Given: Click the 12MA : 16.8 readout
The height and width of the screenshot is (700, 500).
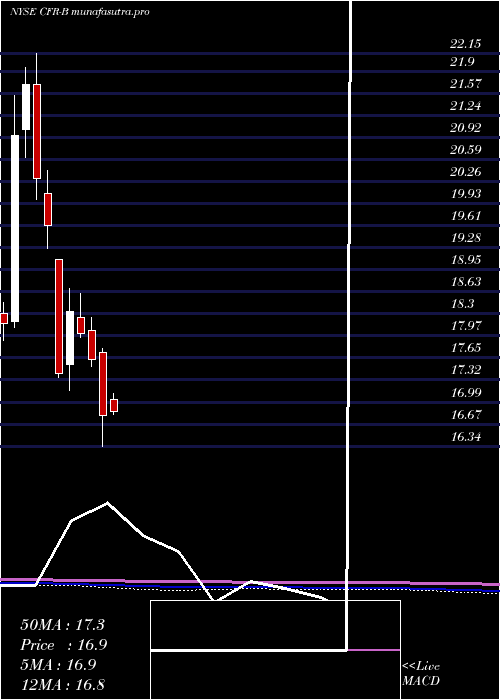Looking at the screenshot, I should click(x=62, y=684).
